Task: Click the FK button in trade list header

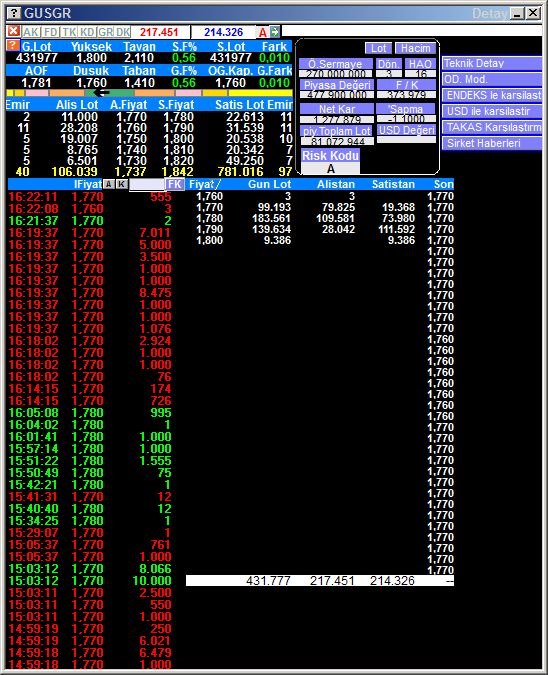Action: coord(175,184)
